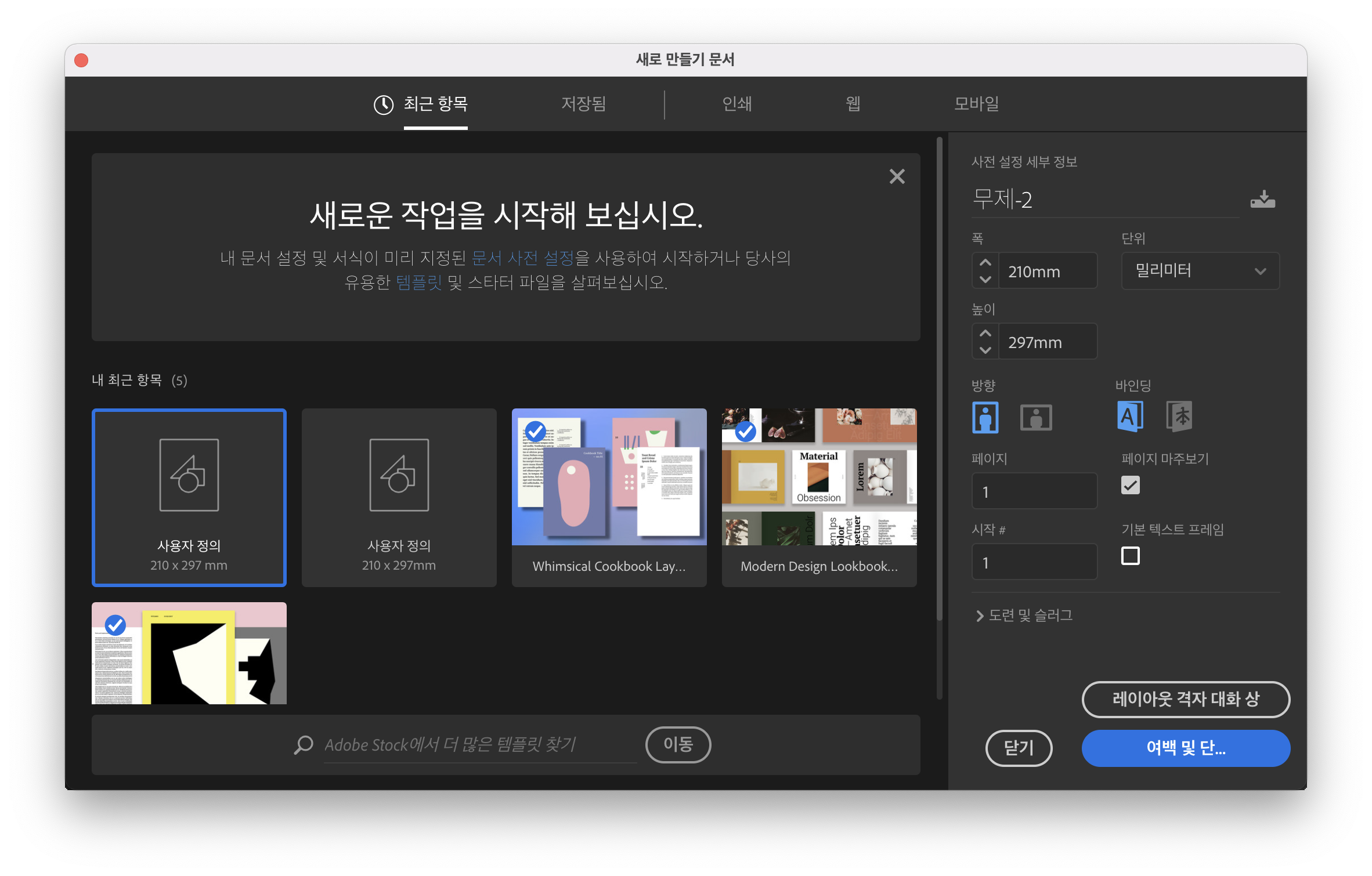Screen dimensions: 1372x876
Task: Switch to the 모바일 tab
Action: tap(976, 104)
